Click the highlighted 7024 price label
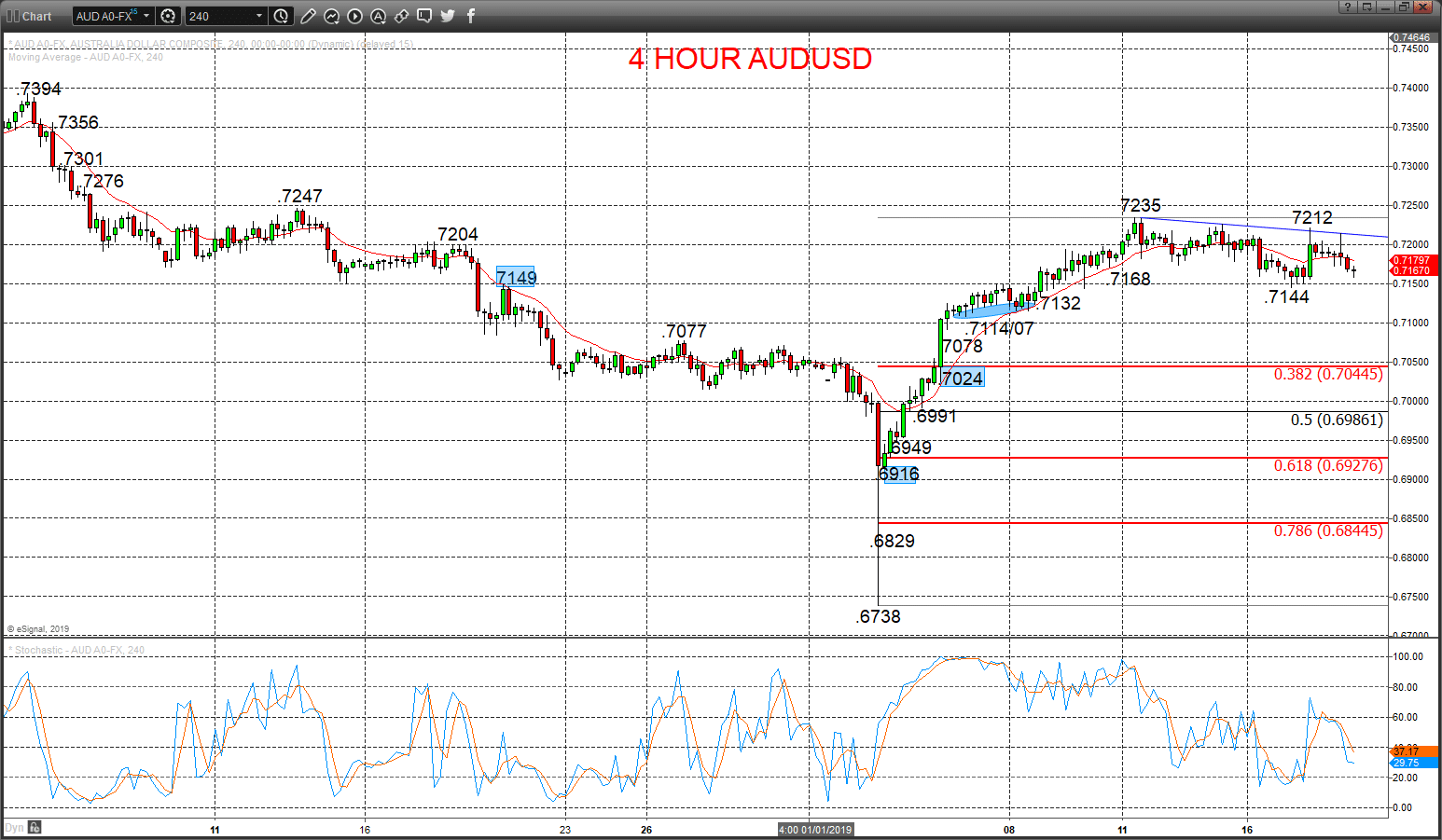The width and height of the screenshot is (1442, 840). tap(963, 378)
